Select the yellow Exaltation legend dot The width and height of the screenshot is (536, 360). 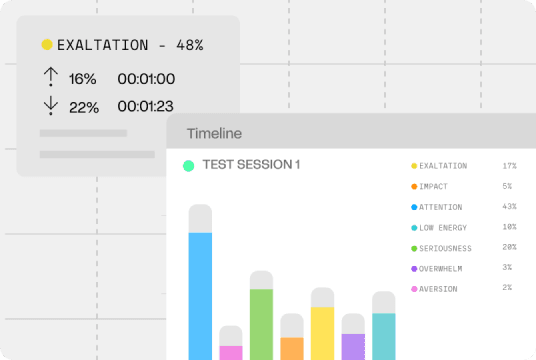coord(414,166)
